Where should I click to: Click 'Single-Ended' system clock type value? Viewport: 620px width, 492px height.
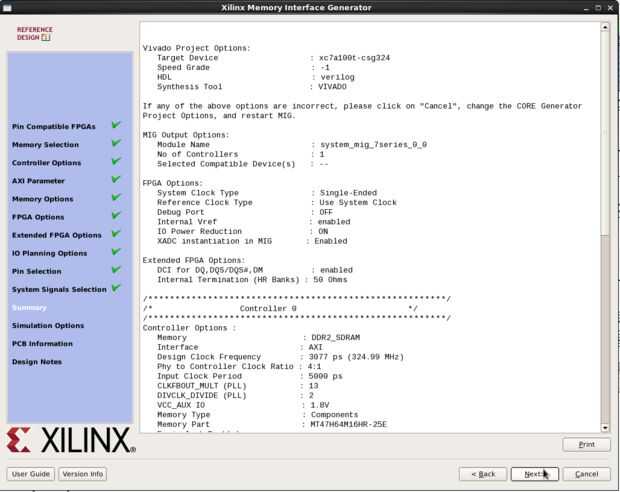click(x=348, y=193)
